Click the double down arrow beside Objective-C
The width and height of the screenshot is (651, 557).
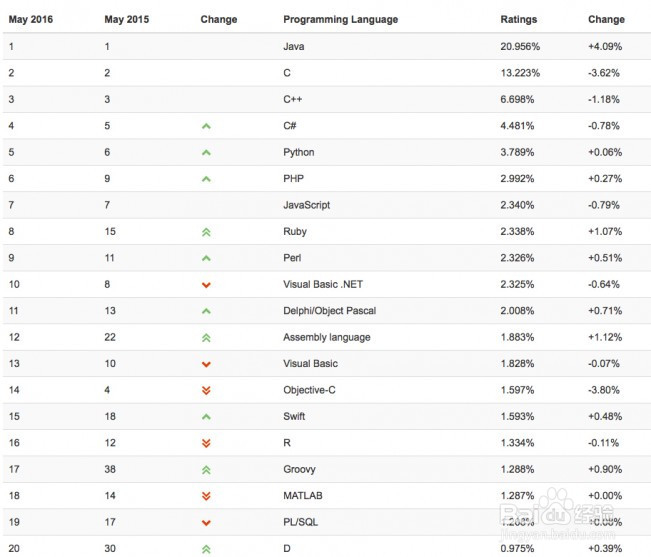click(x=206, y=390)
